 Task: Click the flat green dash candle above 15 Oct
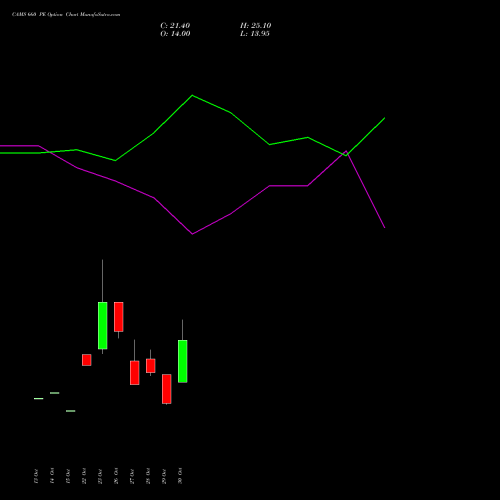(71, 411)
